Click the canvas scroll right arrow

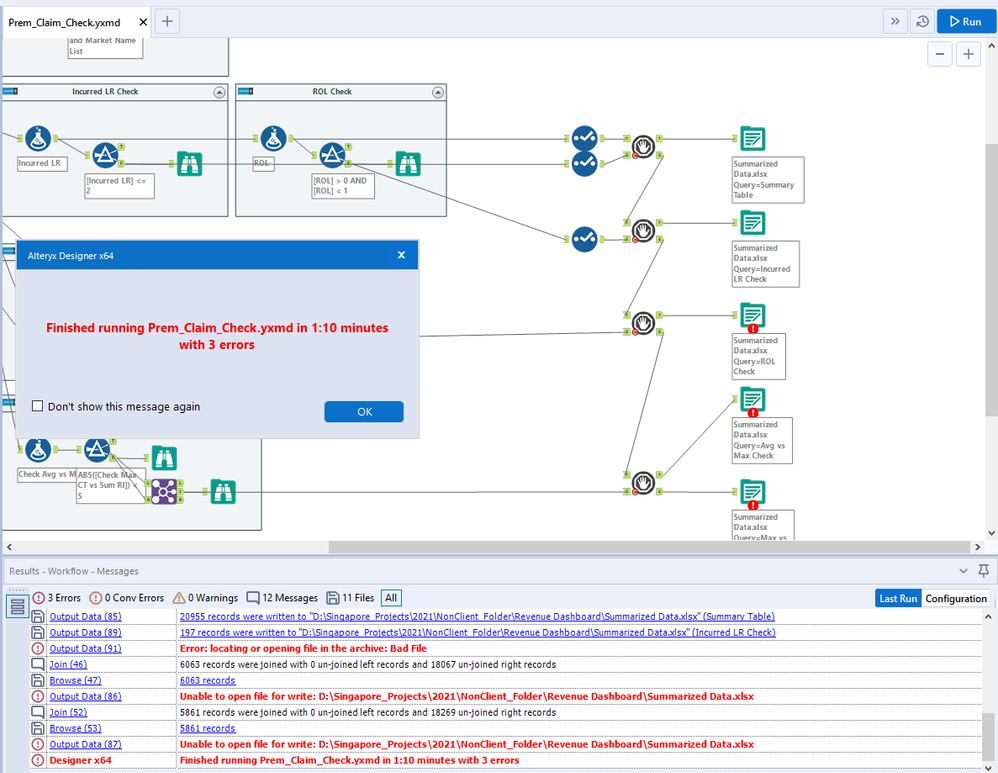tap(978, 547)
